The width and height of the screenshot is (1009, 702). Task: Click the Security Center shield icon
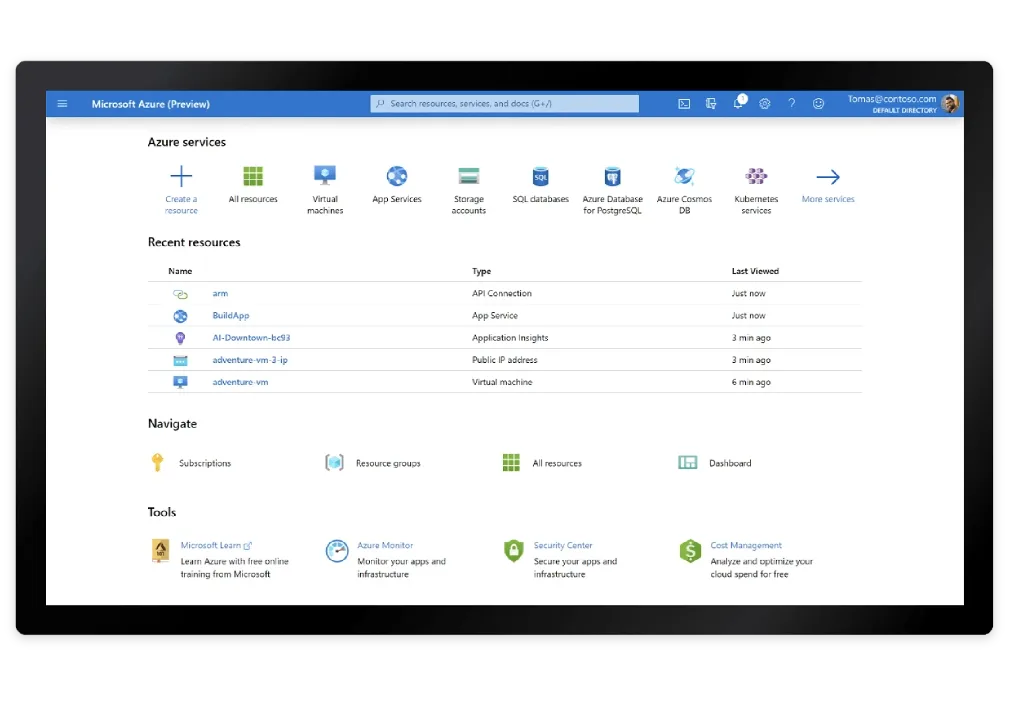tap(514, 551)
